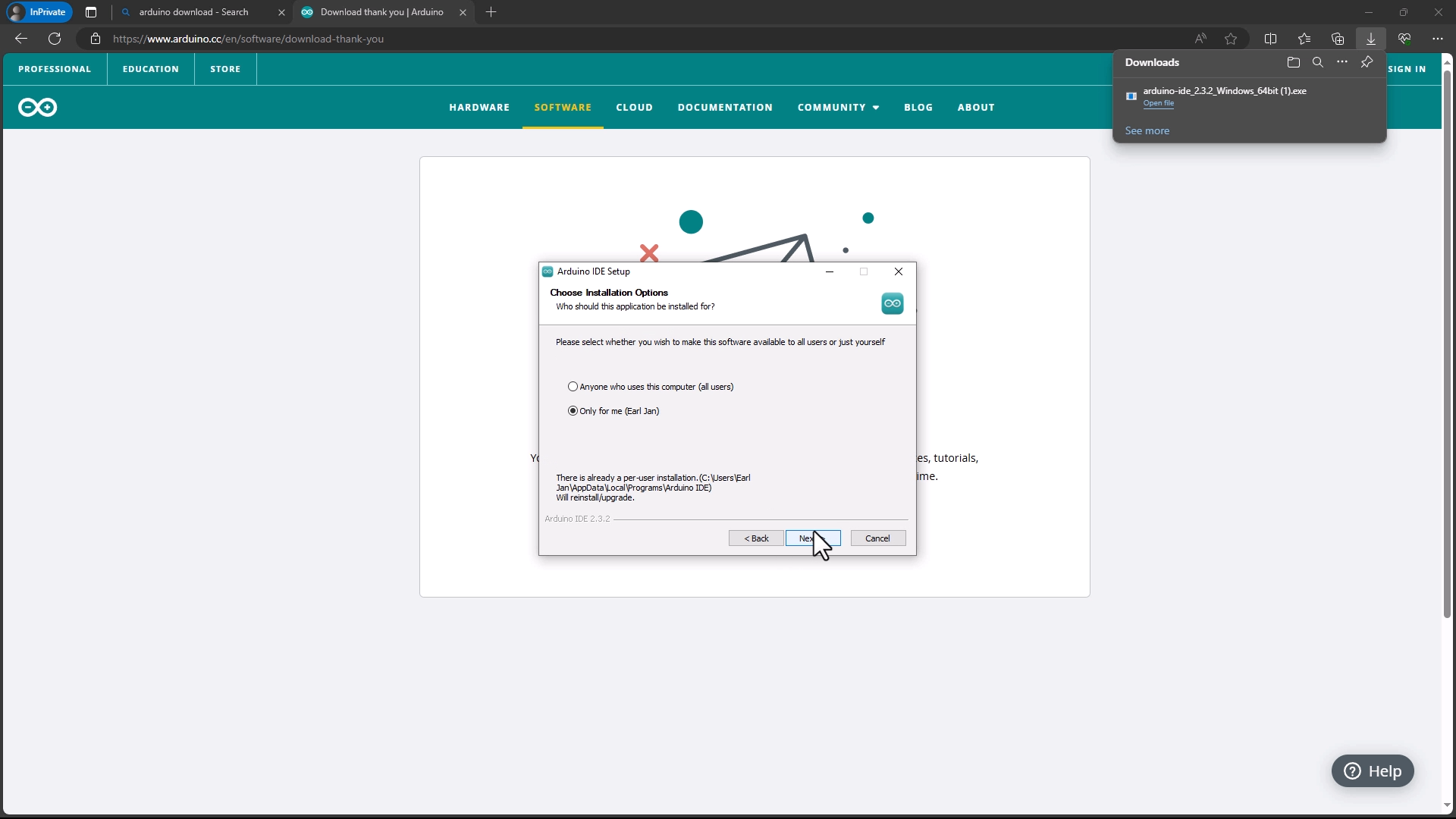This screenshot has height=819, width=1456.
Task: Click the site info lock icon
Action: (96, 39)
